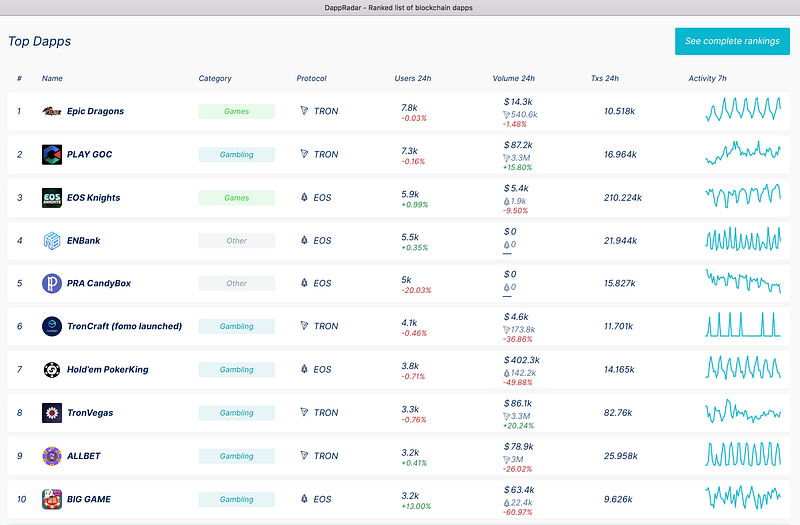Click the ENBank cube icon
This screenshot has width=800, height=525.
tap(52, 240)
